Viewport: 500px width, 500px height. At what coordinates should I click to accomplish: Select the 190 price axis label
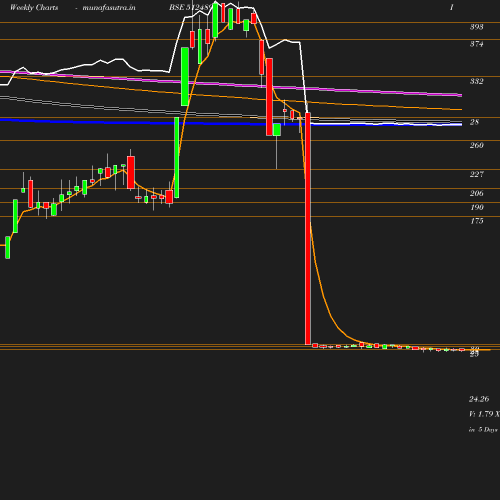(477, 207)
